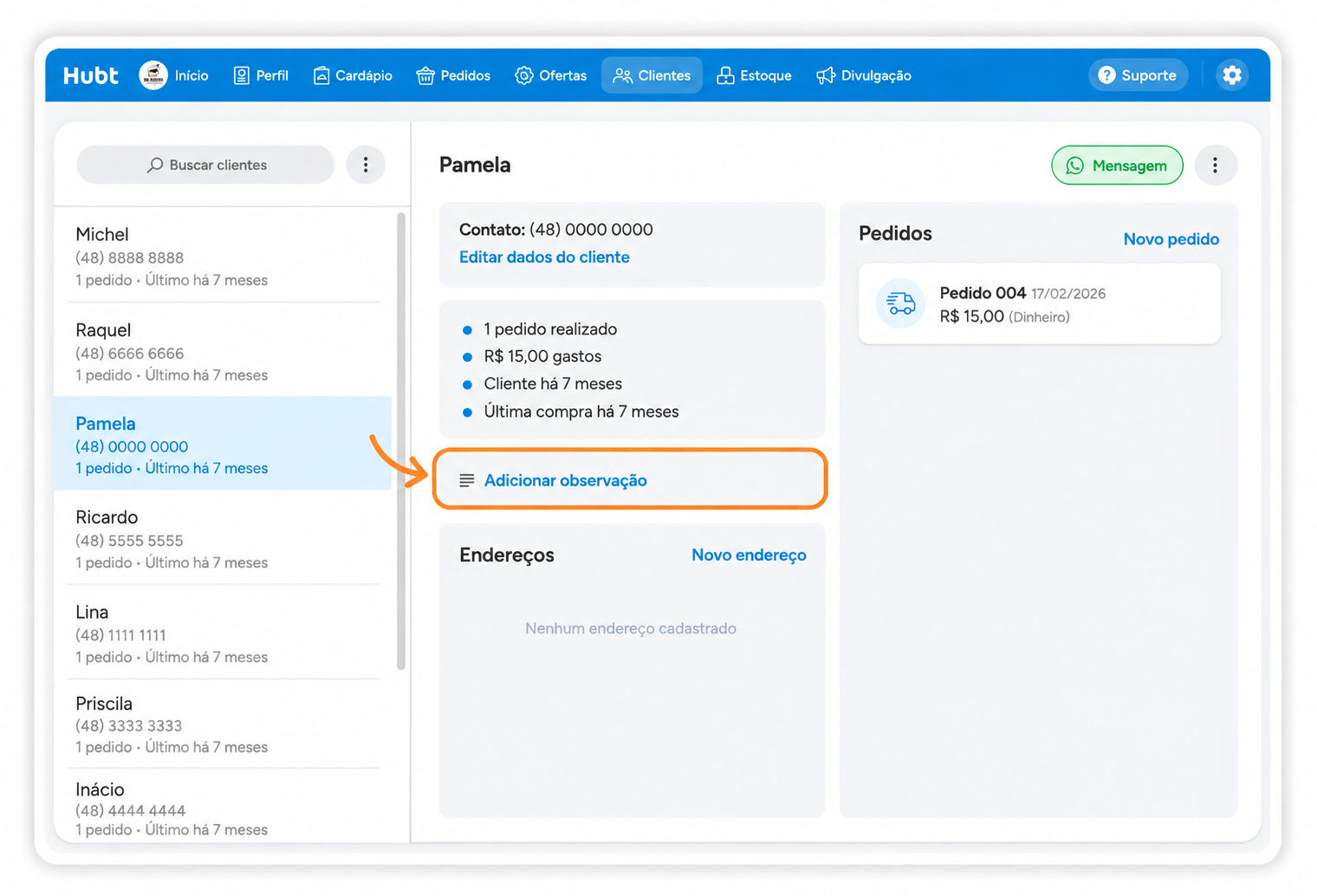Open the Pedido 004 order card
Screen dimensions: 1317x896
point(1039,304)
